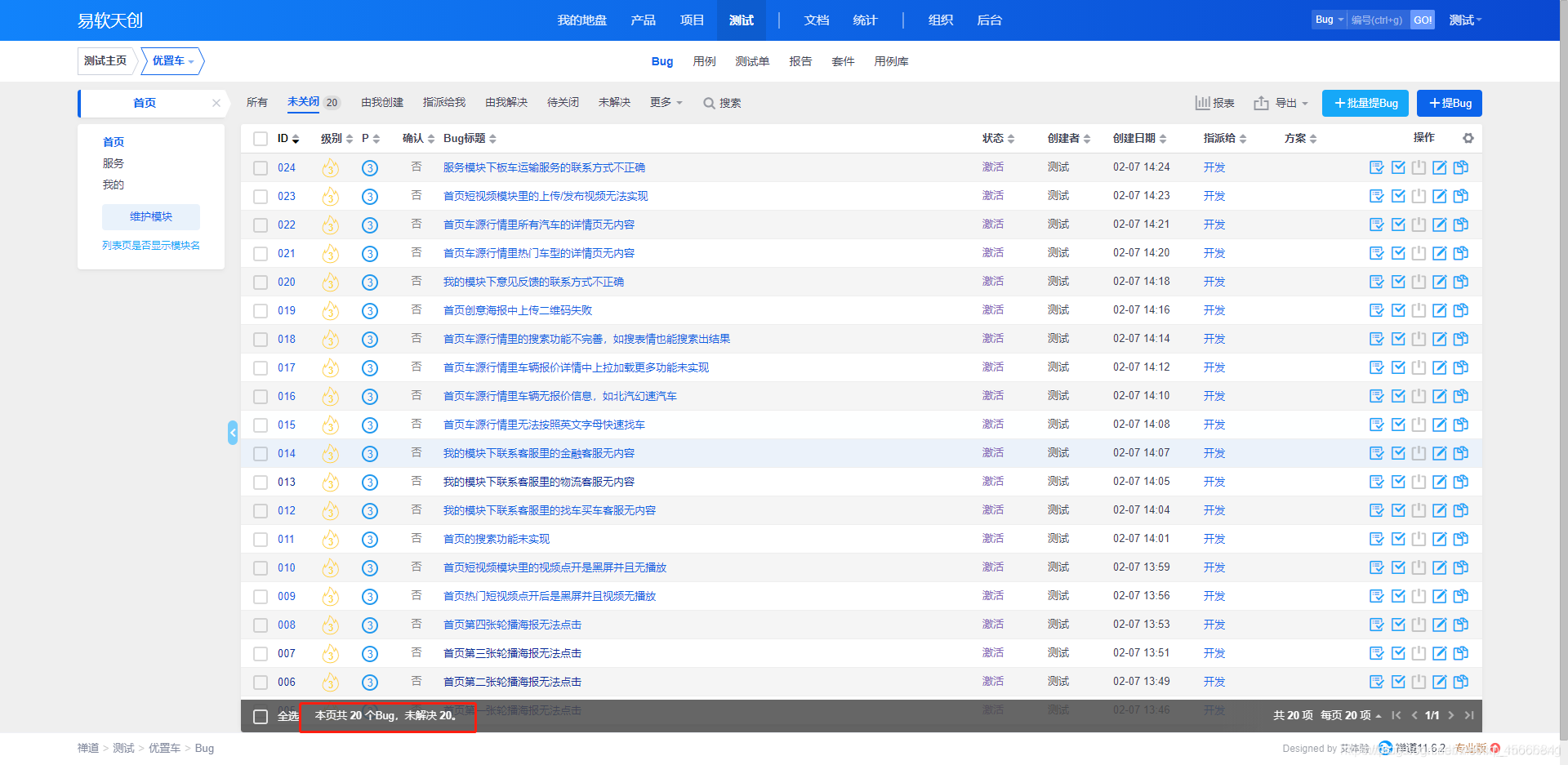Collapse the sidebar with the arrow handle
Screen dimensions: 1568x765
tap(233, 433)
